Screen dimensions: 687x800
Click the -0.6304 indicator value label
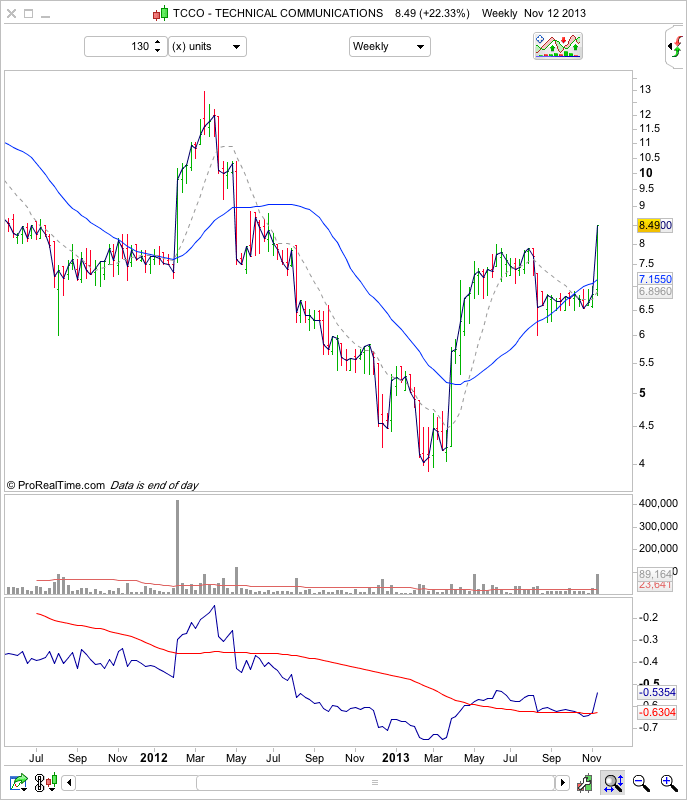click(x=657, y=712)
